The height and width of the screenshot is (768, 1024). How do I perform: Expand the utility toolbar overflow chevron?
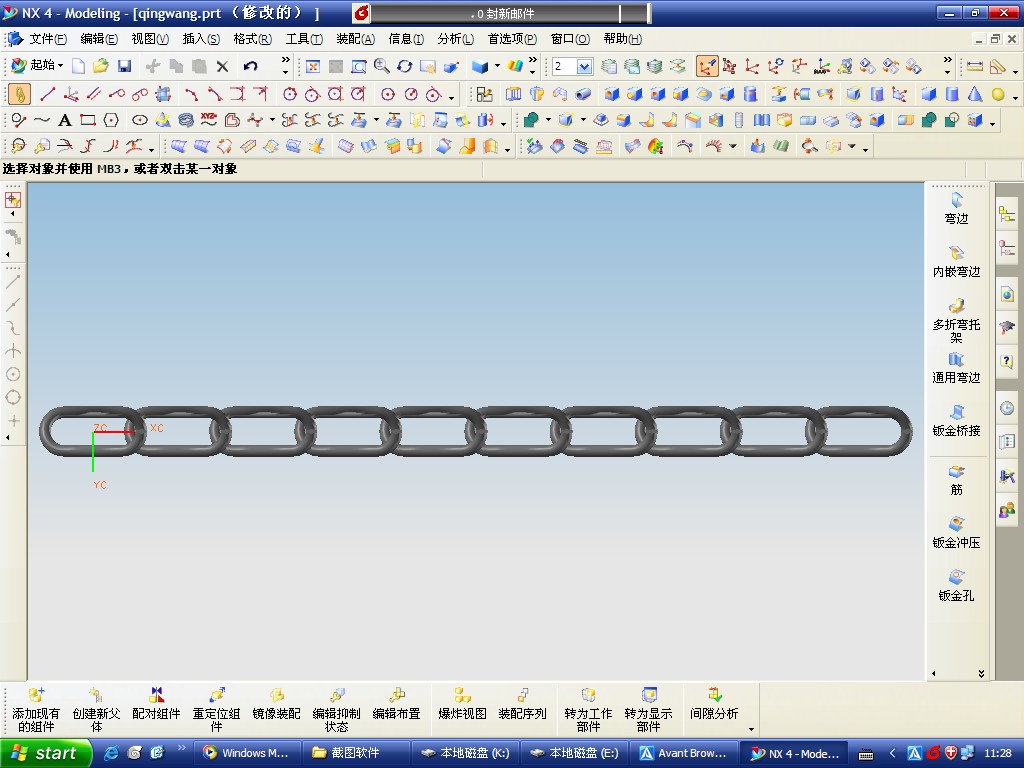coord(948,59)
